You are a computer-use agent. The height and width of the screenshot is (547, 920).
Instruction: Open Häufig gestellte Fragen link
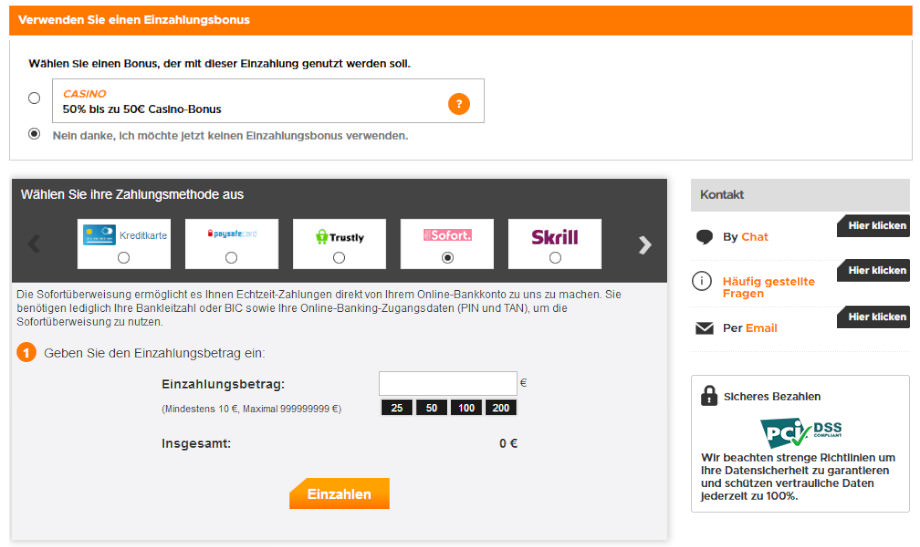[769, 288]
